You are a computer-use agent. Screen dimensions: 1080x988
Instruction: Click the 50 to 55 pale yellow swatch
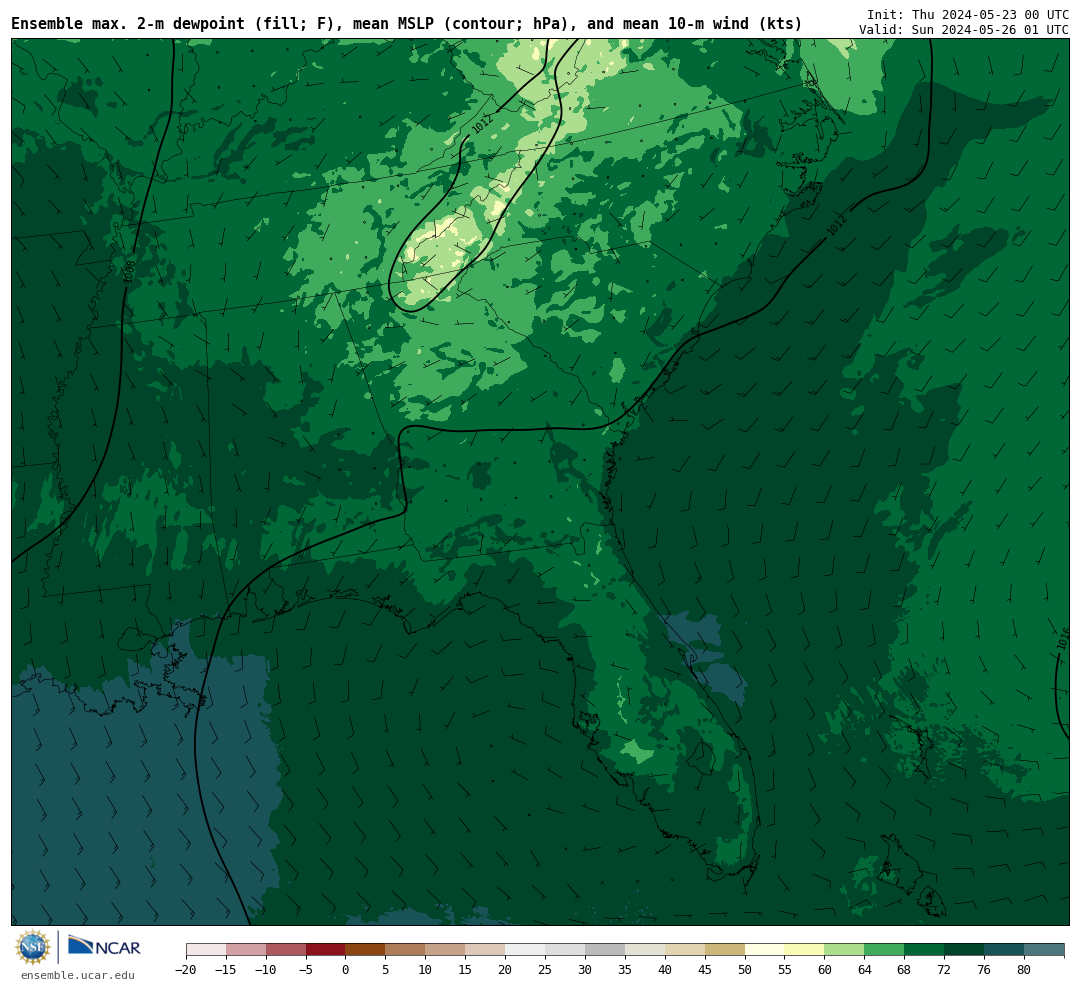coord(765,950)
